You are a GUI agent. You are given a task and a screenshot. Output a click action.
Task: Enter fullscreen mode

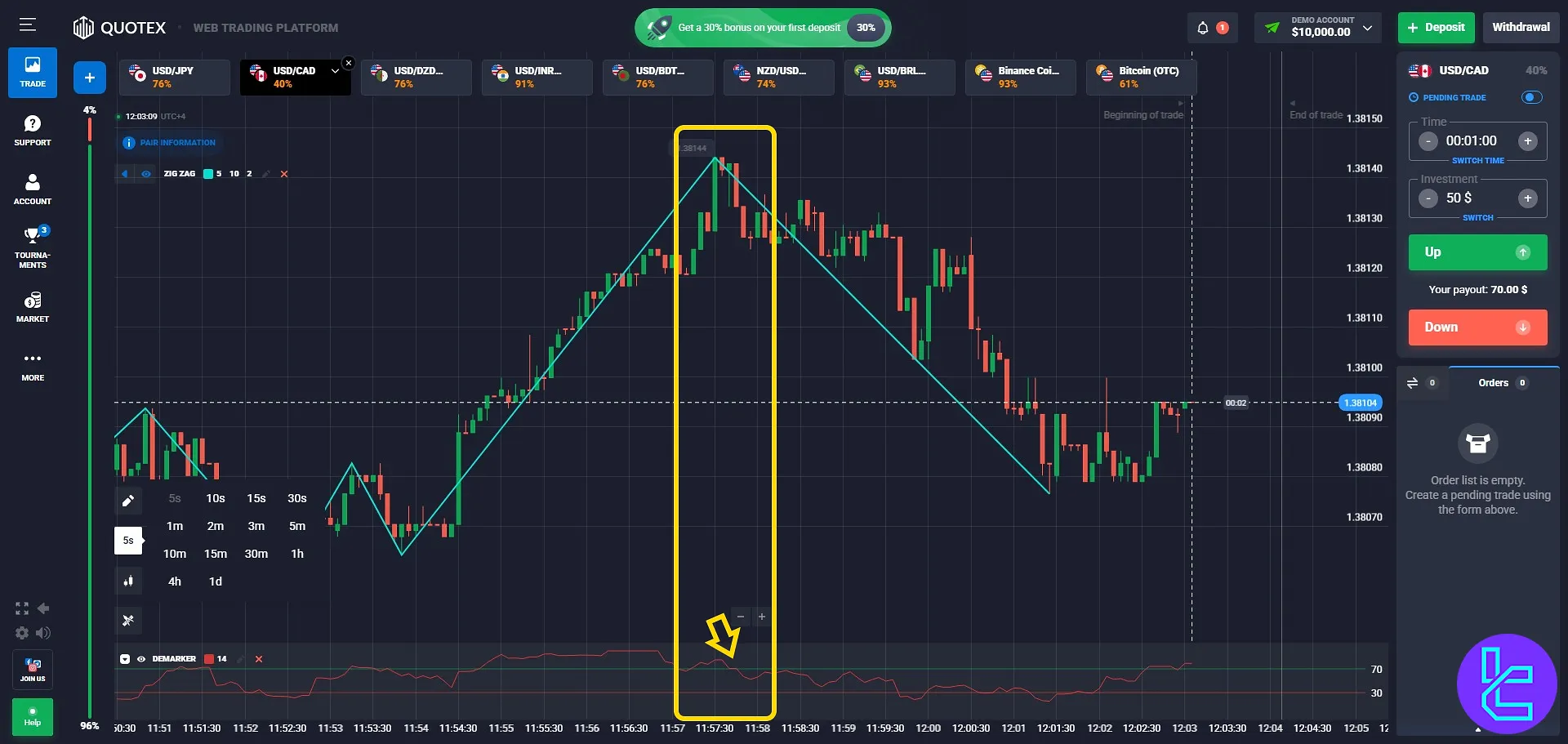point(22,608)
